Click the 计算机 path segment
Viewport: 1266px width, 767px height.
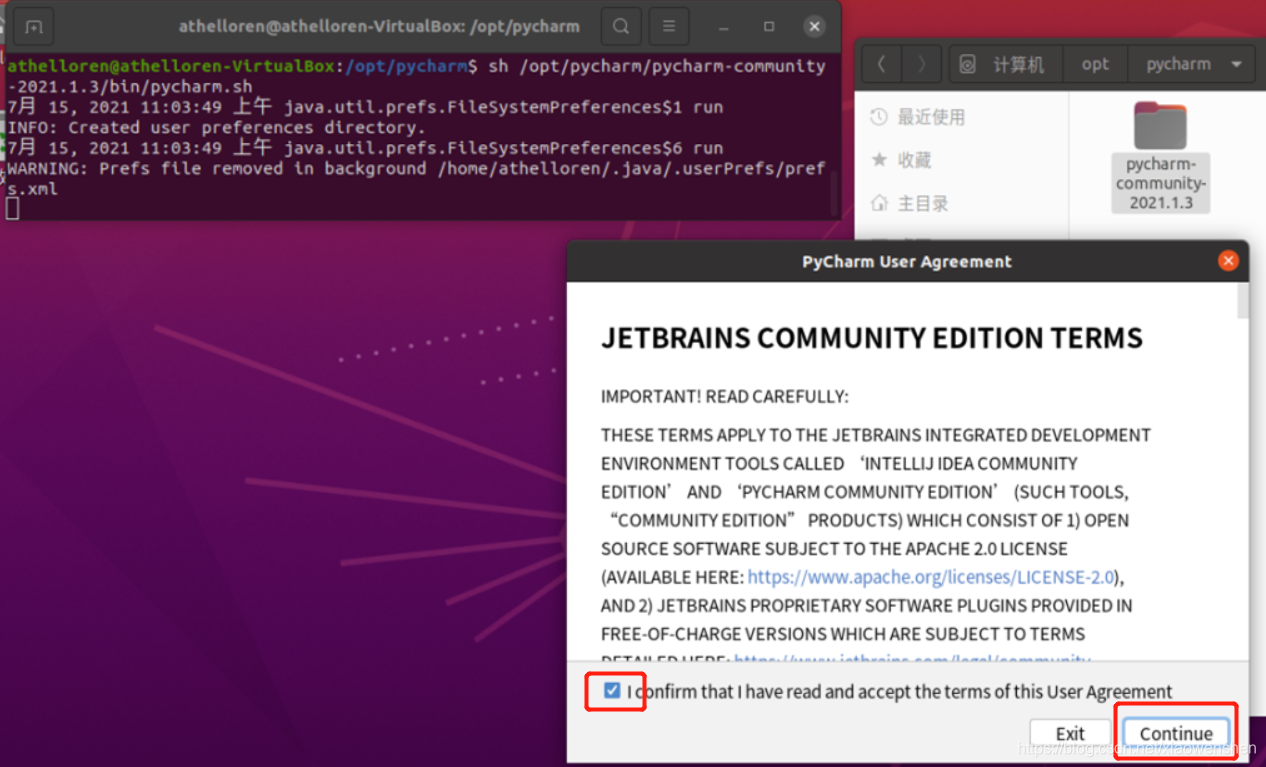pos(1007,64)
